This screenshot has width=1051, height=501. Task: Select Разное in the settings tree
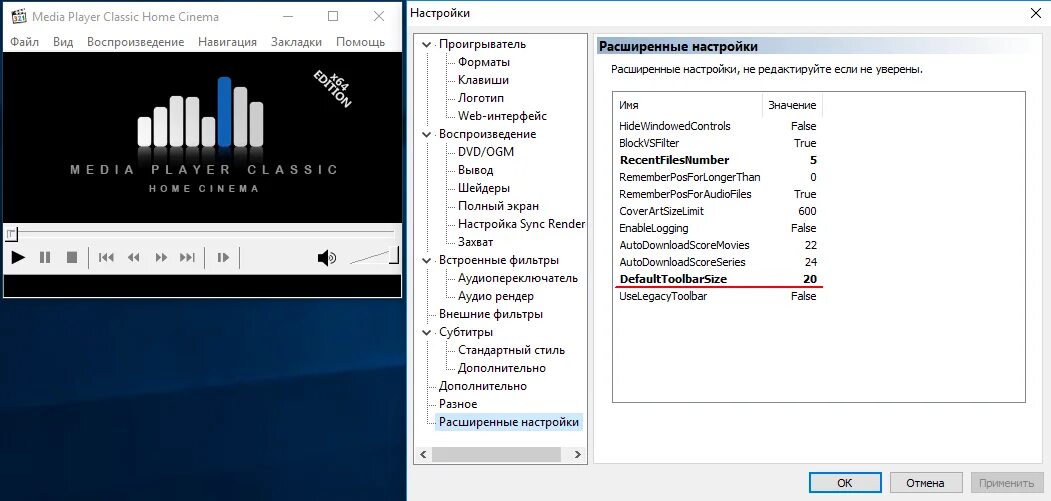tap(458, 404)
